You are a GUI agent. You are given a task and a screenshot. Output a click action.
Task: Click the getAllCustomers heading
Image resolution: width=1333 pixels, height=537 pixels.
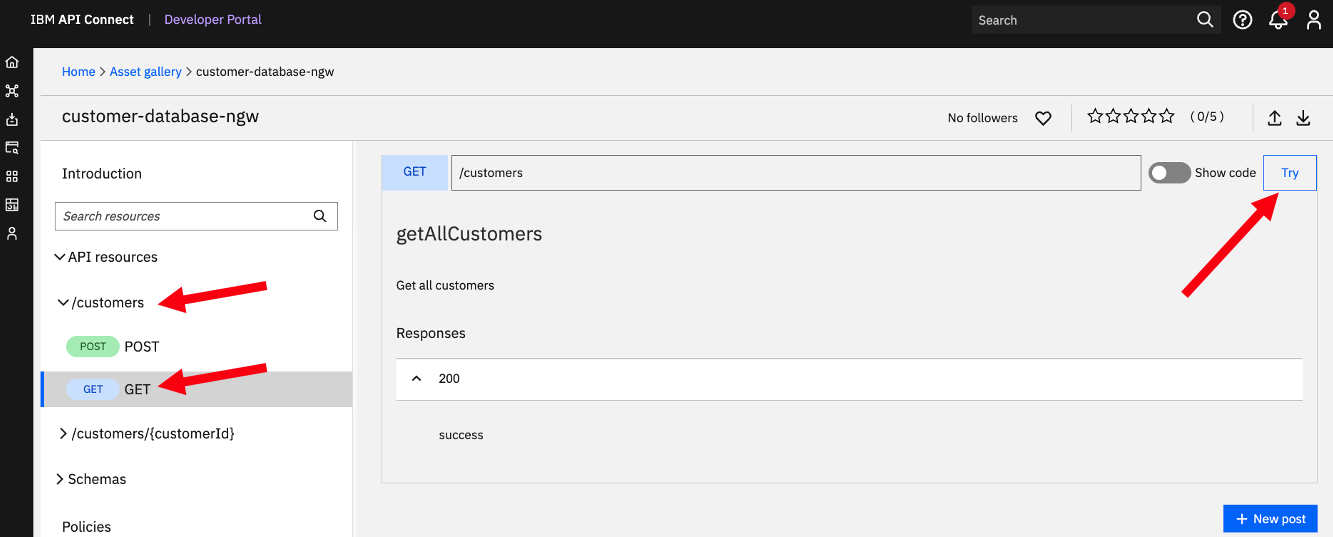tap(469, 234)
